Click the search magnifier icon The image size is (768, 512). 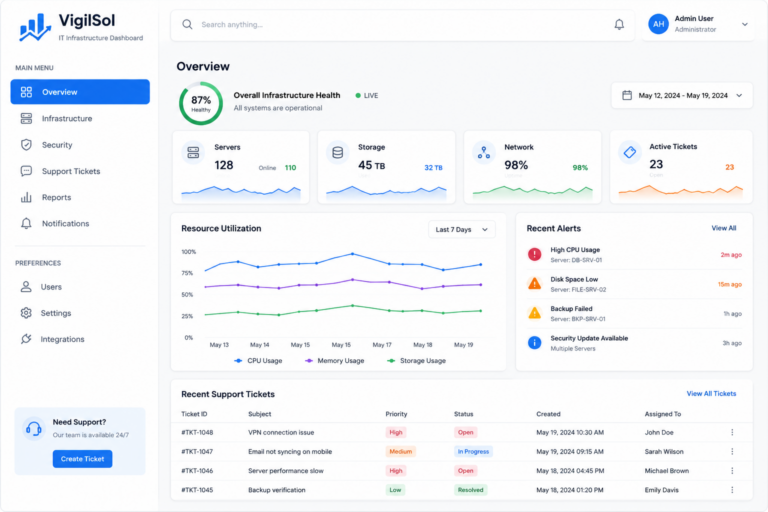click(x=187, y=24)
